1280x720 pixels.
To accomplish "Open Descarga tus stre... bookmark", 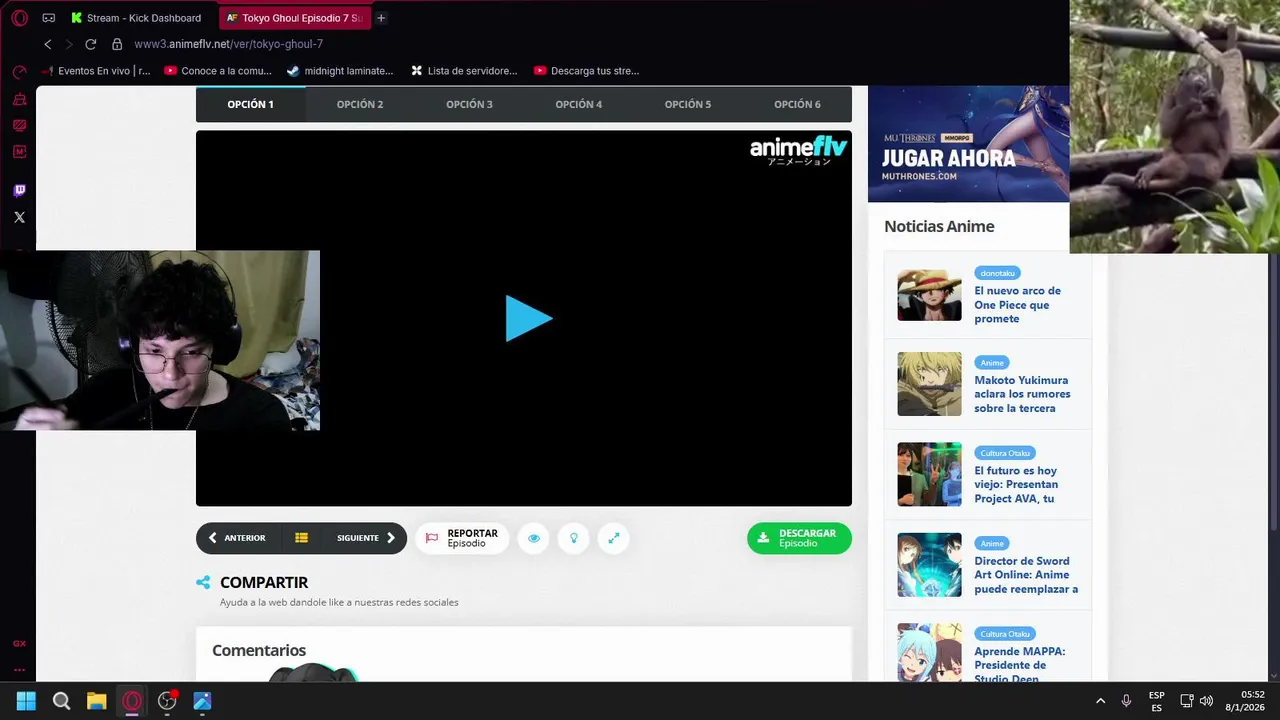I will coord(586,71).
